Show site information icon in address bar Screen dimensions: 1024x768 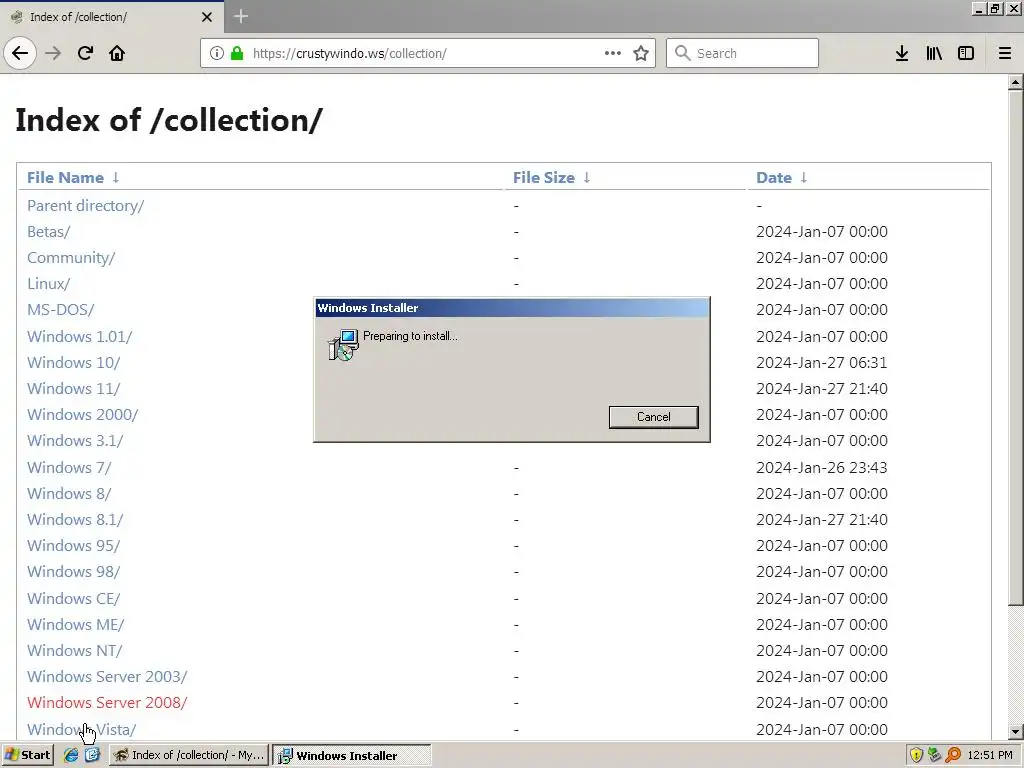[x=217, y=53]
